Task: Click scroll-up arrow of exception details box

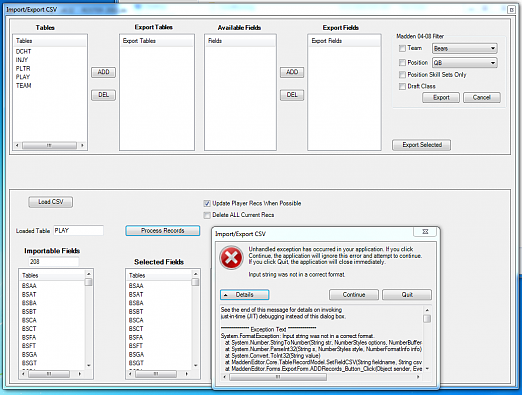Action: pyautogui.click(x=427, y=310)
